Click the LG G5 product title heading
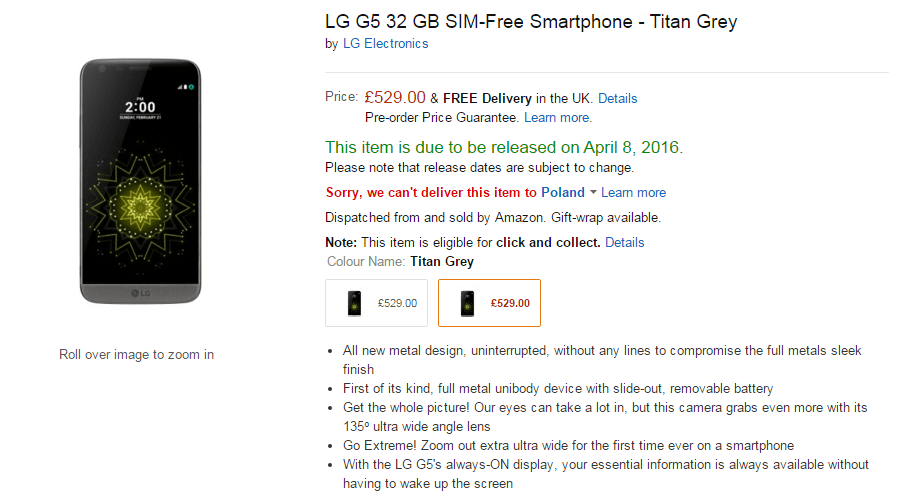Screen dimensions: 900x503 [531, 22]
